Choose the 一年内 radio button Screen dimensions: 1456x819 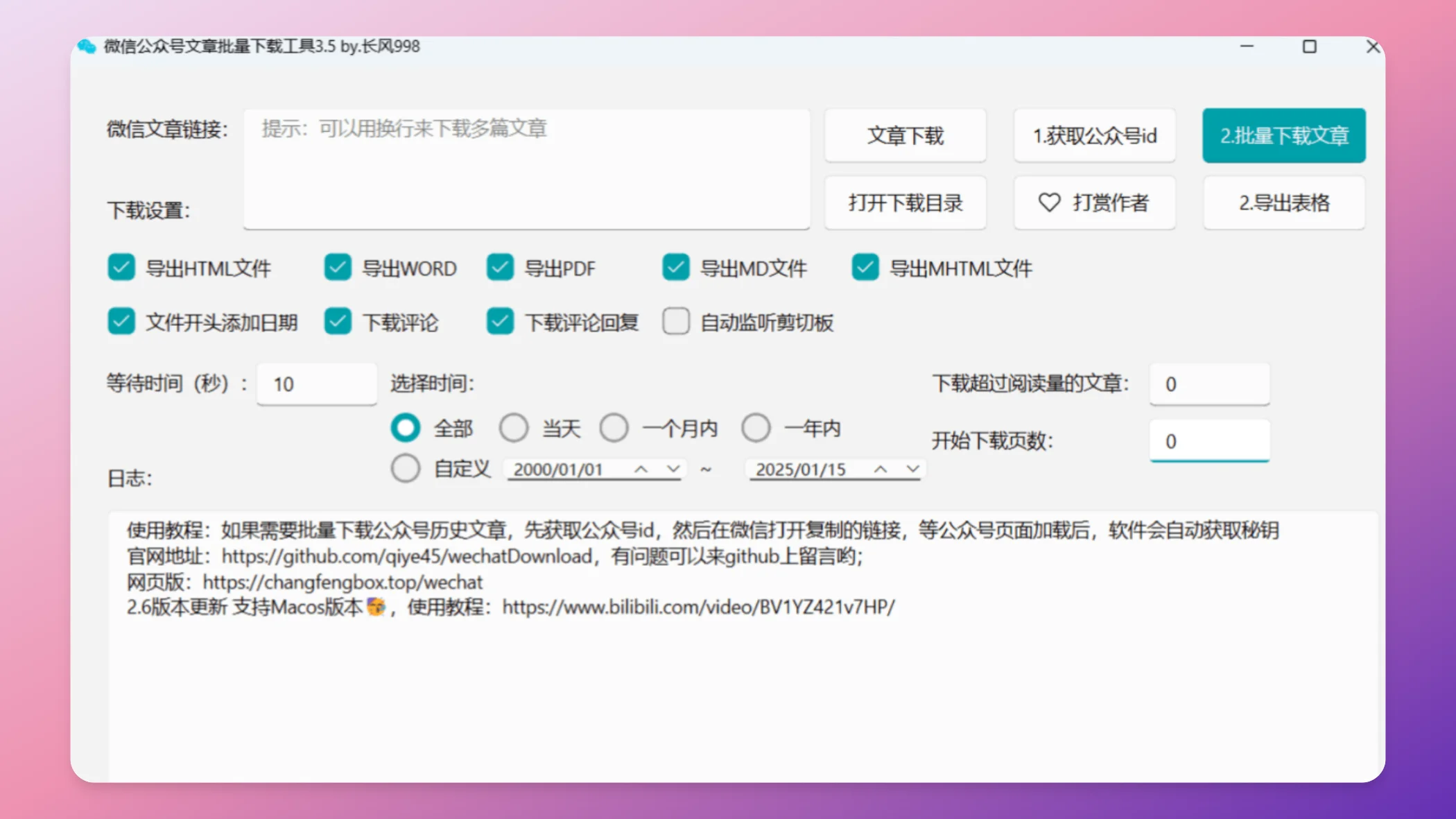coord(756,428)
